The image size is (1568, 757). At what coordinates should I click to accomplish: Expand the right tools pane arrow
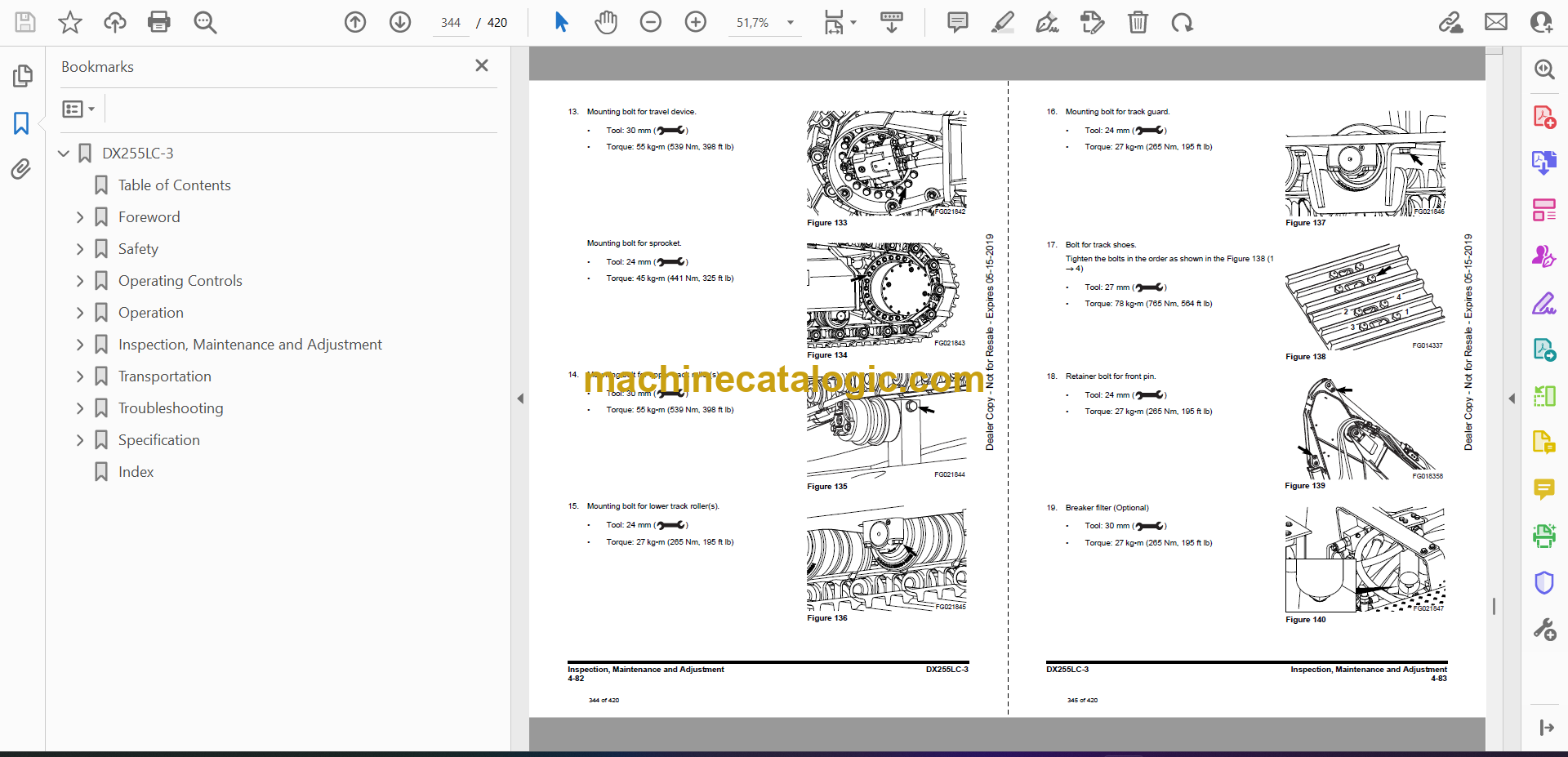click(1546, 727)
